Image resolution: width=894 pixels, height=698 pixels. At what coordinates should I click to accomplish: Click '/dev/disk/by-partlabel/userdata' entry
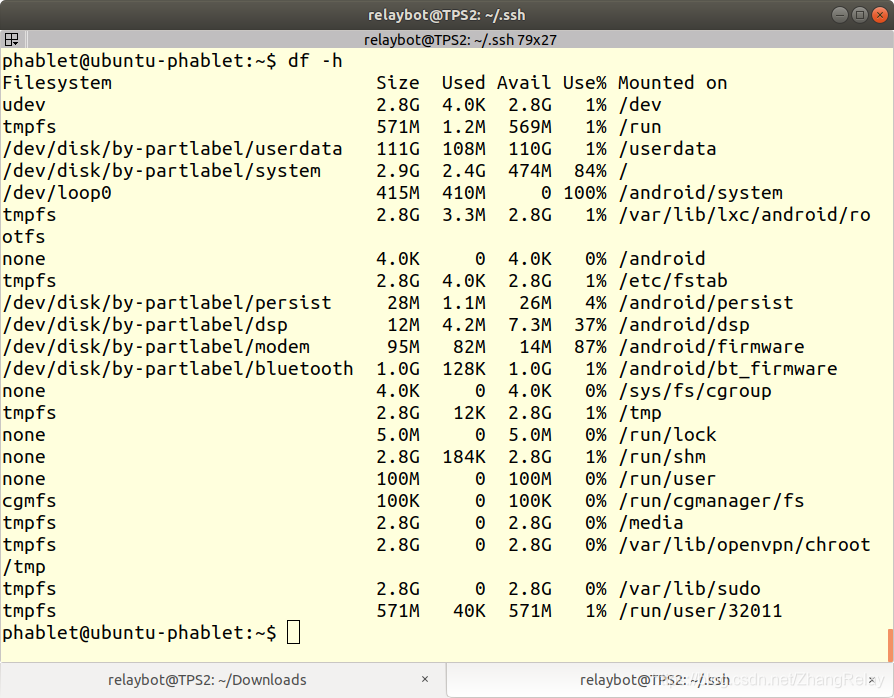[x=172, y=149]
